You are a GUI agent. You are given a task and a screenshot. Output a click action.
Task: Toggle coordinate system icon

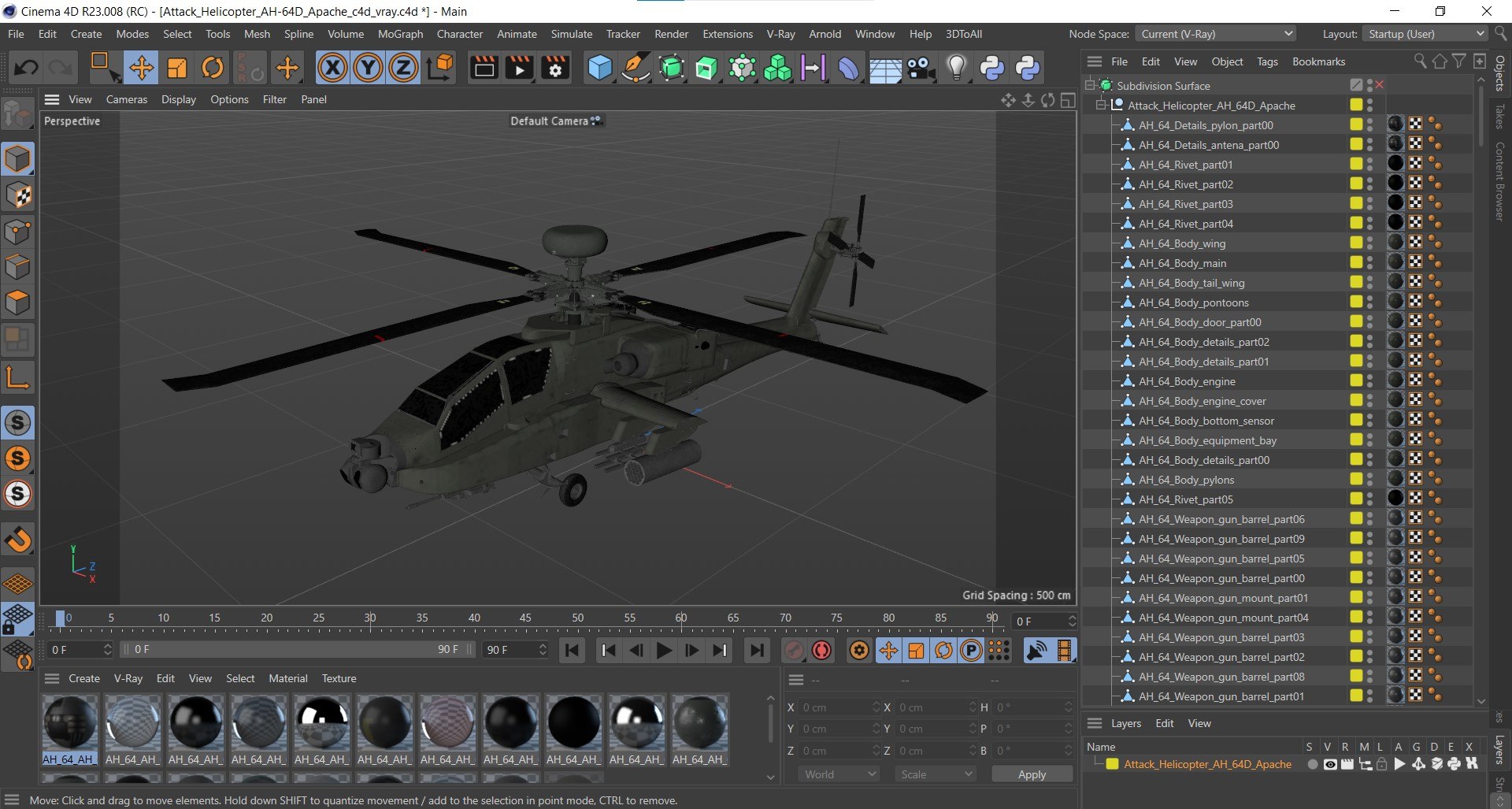point(440,68)
